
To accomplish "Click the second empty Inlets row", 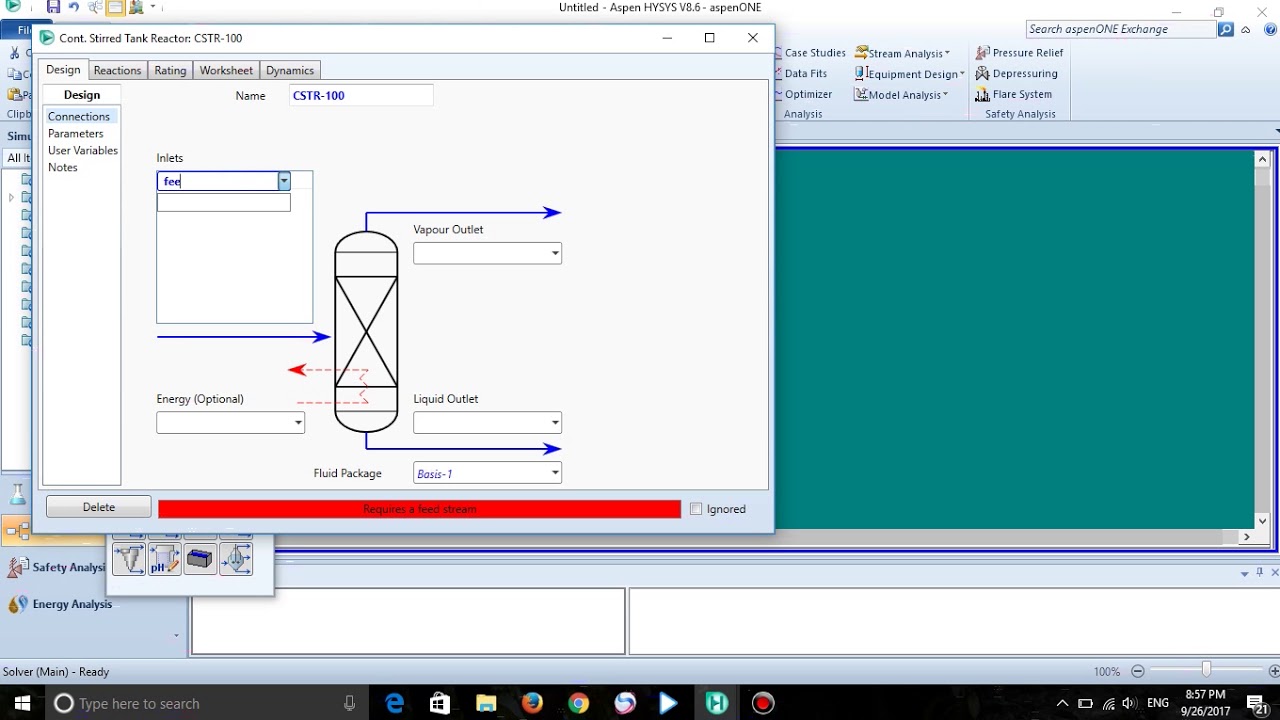I will click(224, 203).
